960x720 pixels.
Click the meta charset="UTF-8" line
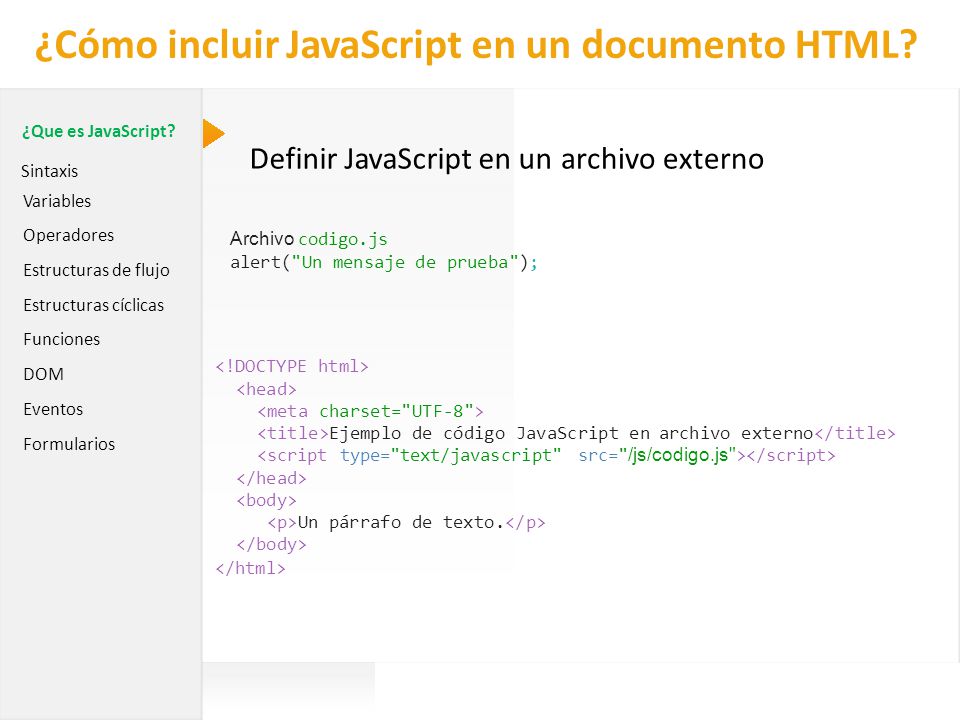pyautogui.click(x=370, y=411)
